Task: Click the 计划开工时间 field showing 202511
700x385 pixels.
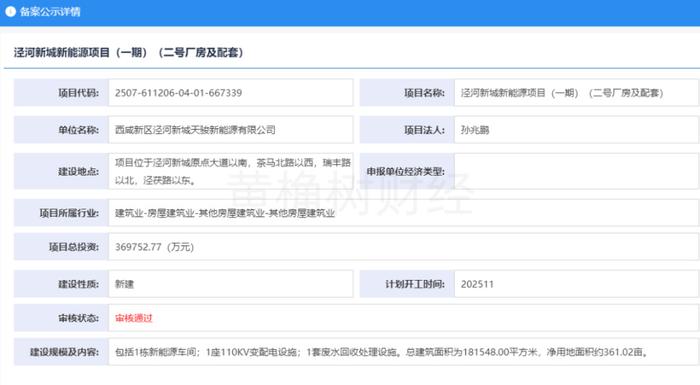Action: point(576,284)
